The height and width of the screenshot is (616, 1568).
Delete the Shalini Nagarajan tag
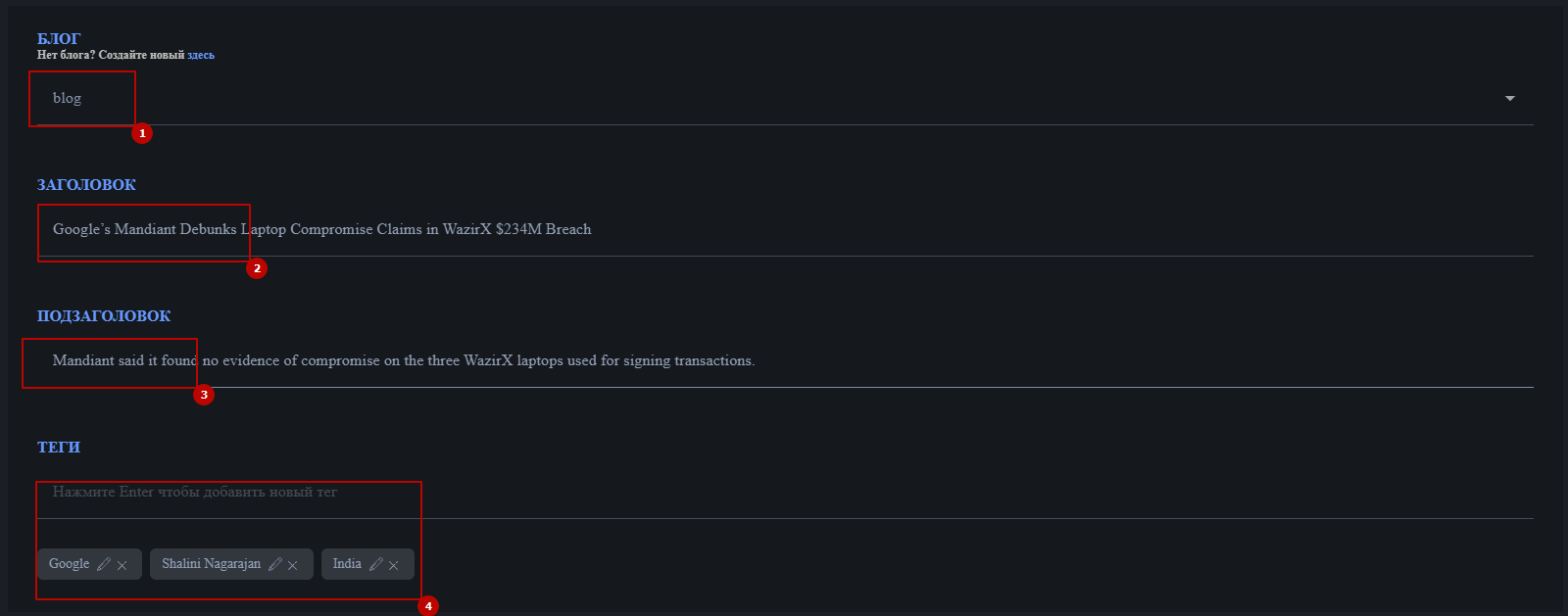293,565
